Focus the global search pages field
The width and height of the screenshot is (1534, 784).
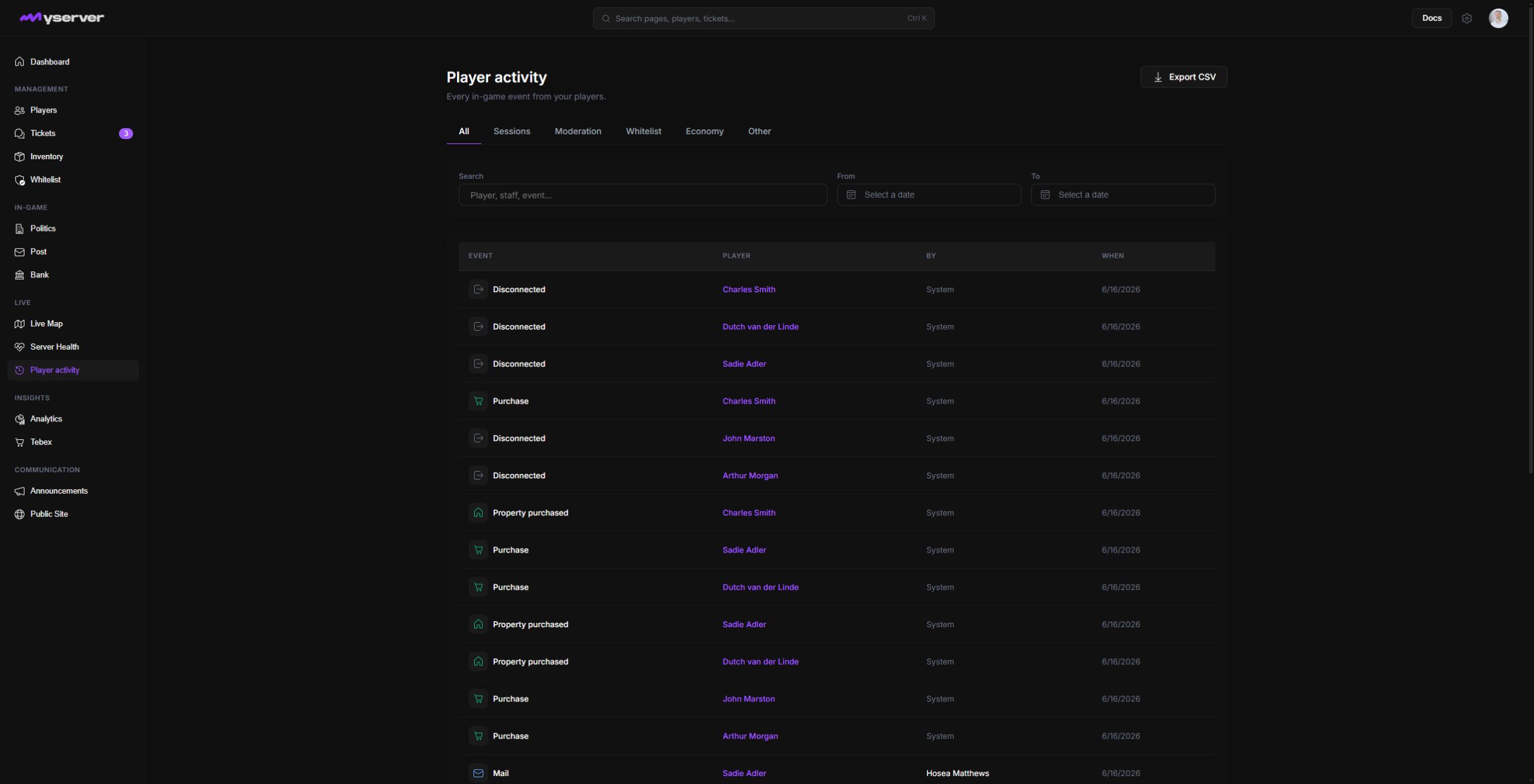click(x=763, y=18)
